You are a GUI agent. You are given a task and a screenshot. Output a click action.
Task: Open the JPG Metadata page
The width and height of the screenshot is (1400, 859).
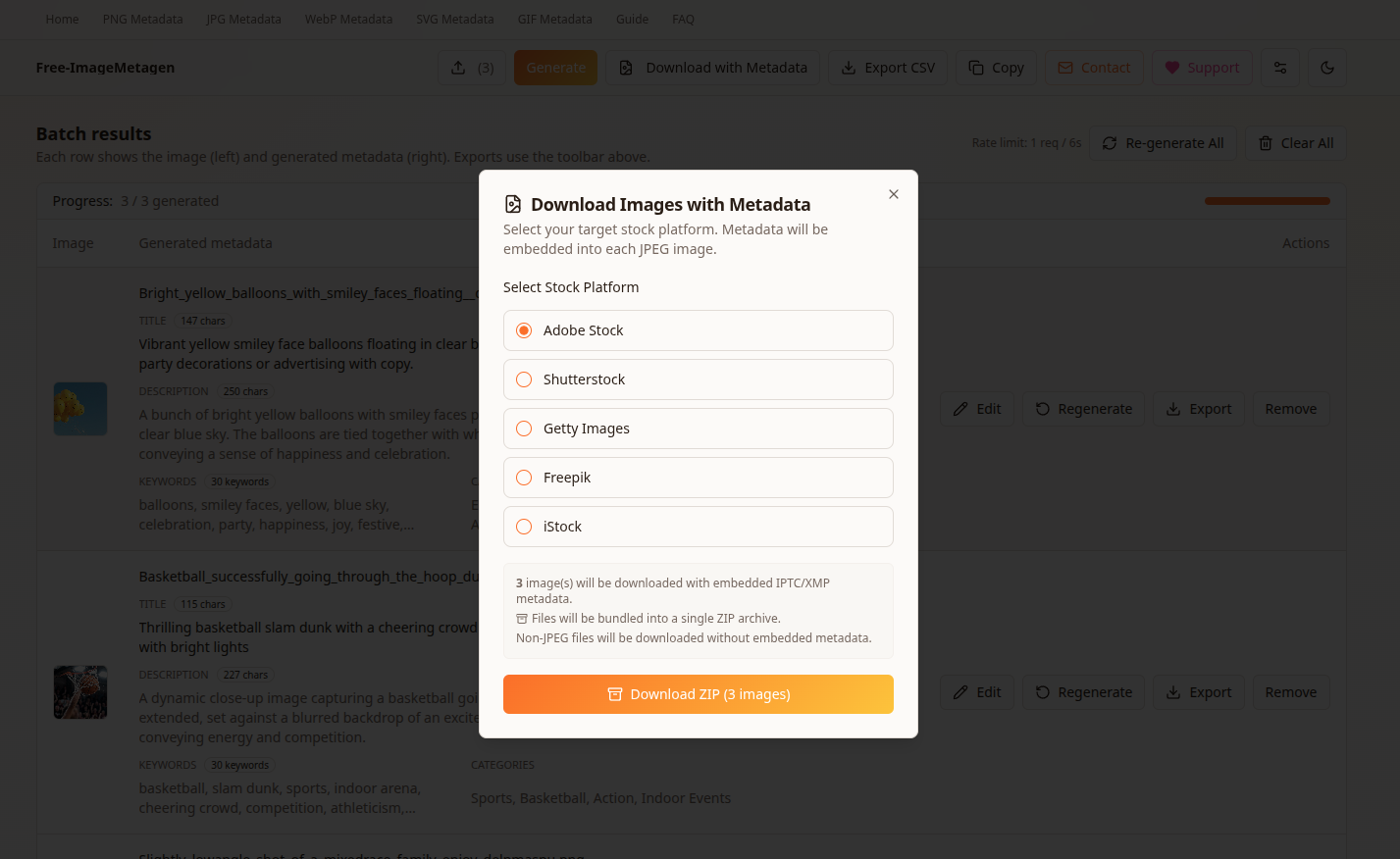pos(243,19)
